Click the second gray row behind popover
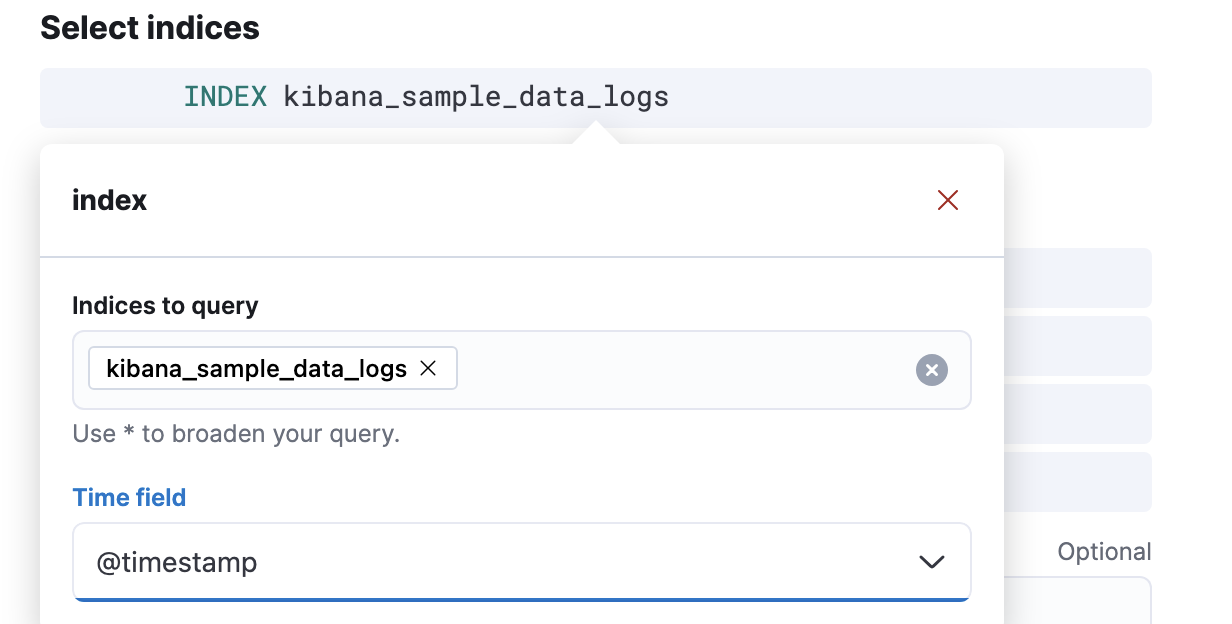This screenshot has height=624, width=1232. click(1078, 345)
